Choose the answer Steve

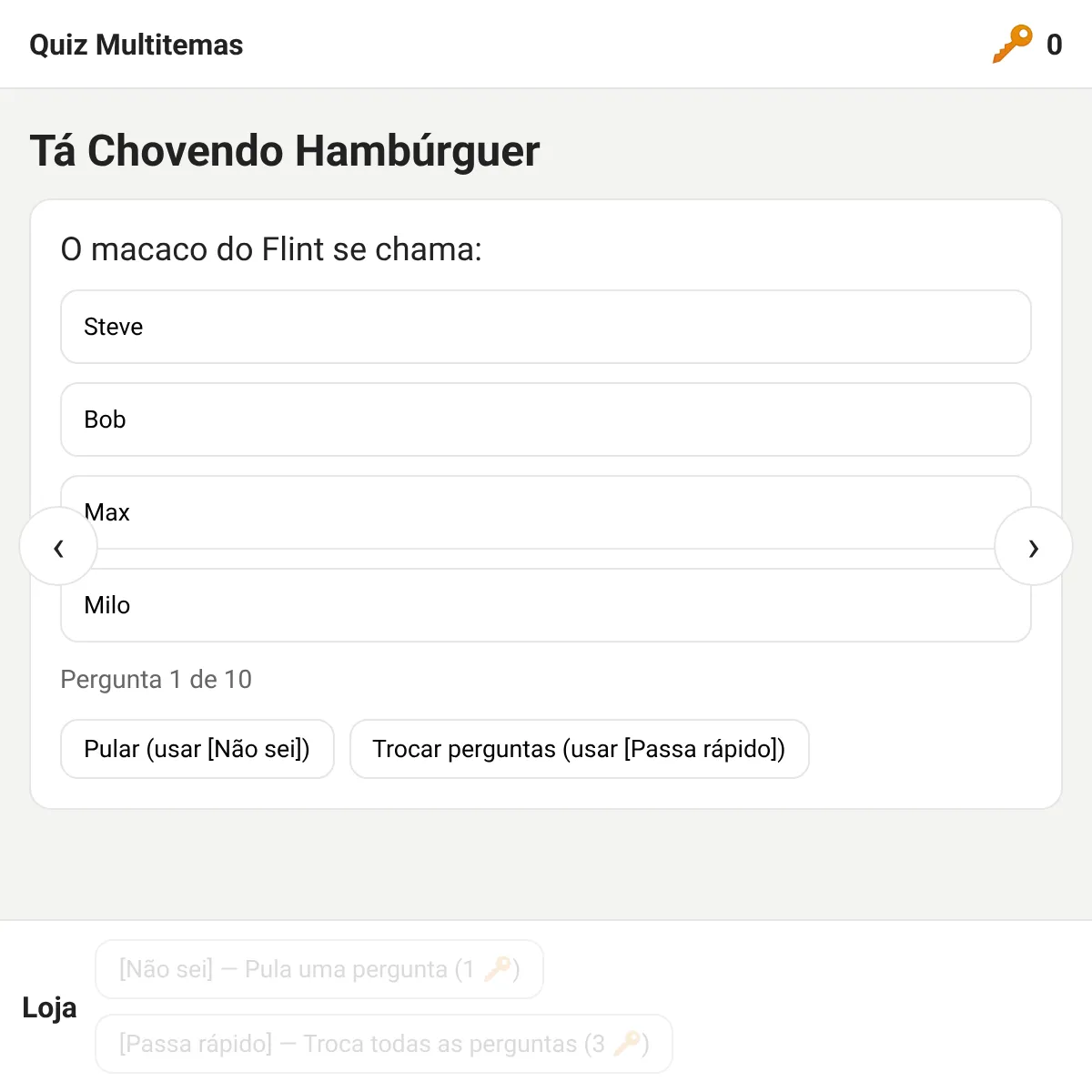(x=545, y=327)
